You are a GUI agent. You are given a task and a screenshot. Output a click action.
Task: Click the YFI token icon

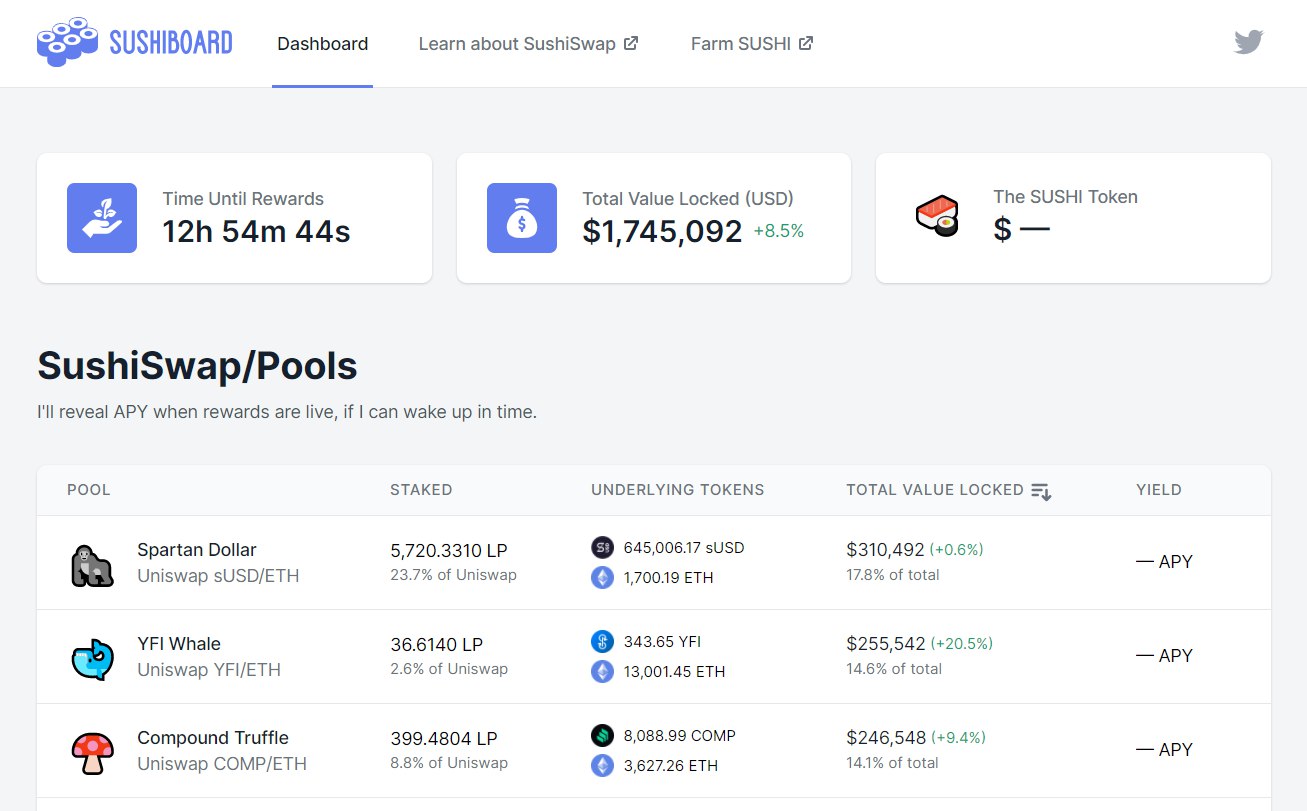tap(602, 641)
